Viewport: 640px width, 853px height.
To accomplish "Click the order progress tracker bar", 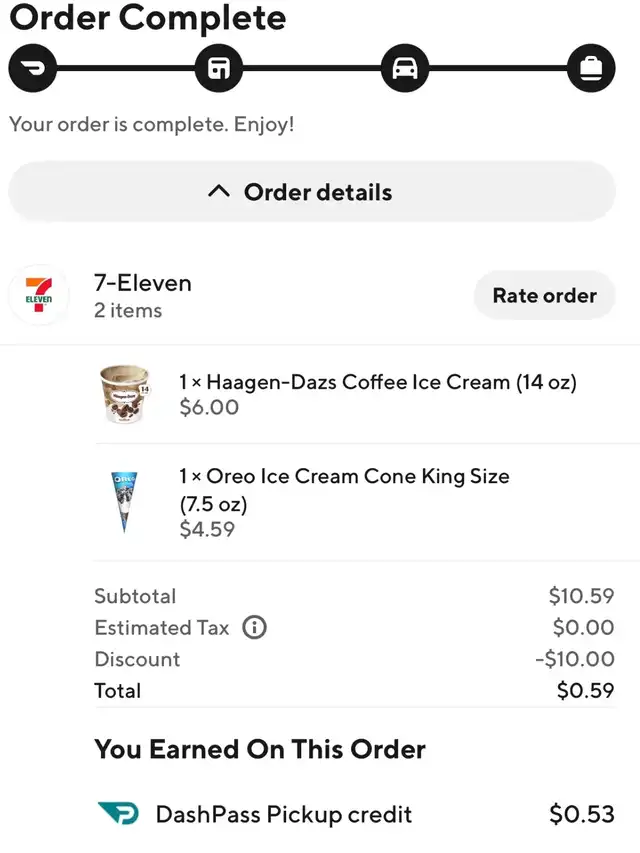I will tap(311, 68).
